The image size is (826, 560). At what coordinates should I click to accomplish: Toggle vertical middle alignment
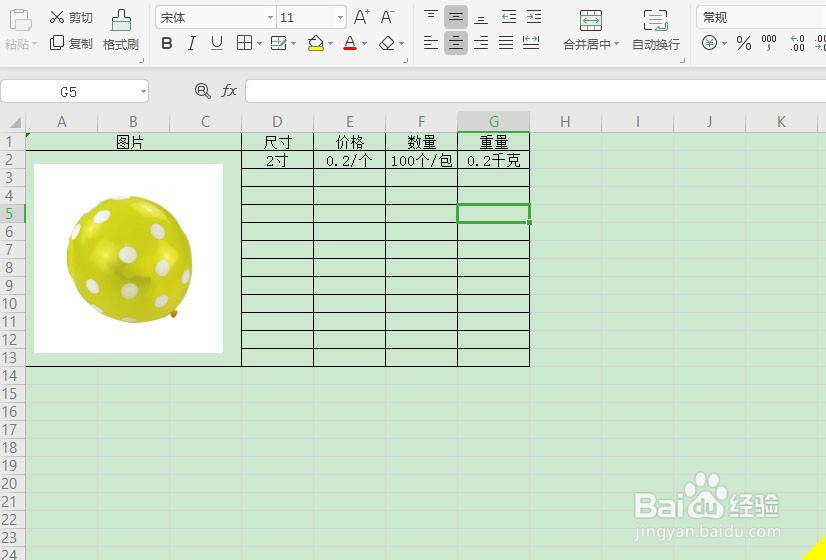coord(456,17)
